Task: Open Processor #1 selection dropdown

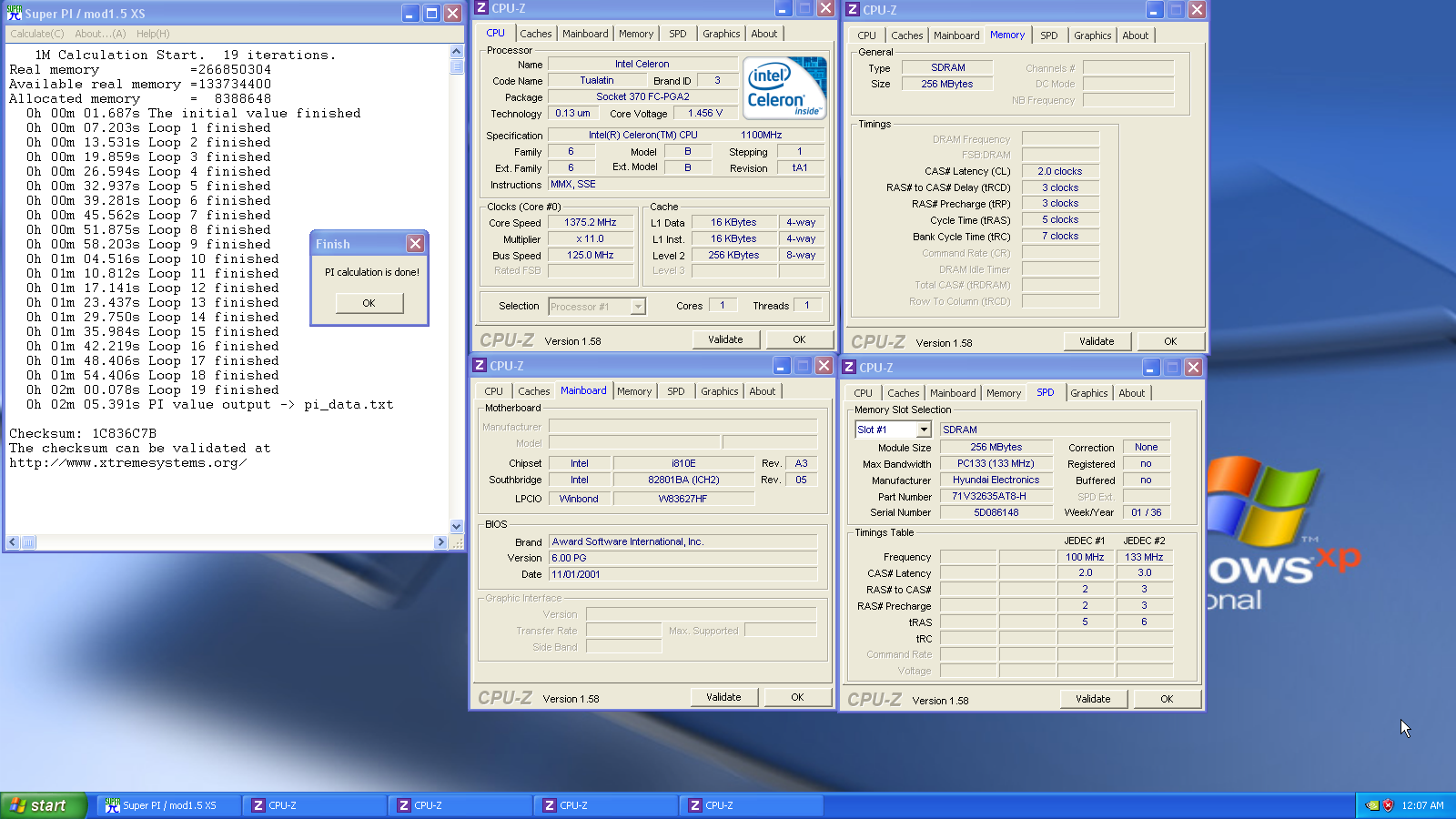Action: 638,307
